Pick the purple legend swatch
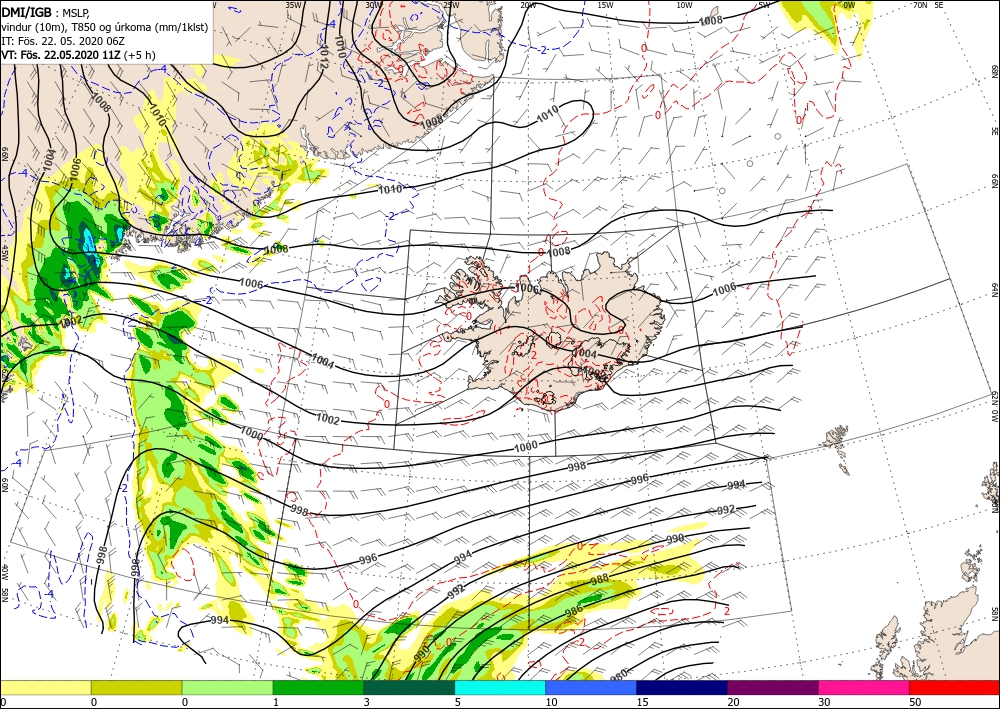This screenshot has width=1000, height=709. pos(773,687)
